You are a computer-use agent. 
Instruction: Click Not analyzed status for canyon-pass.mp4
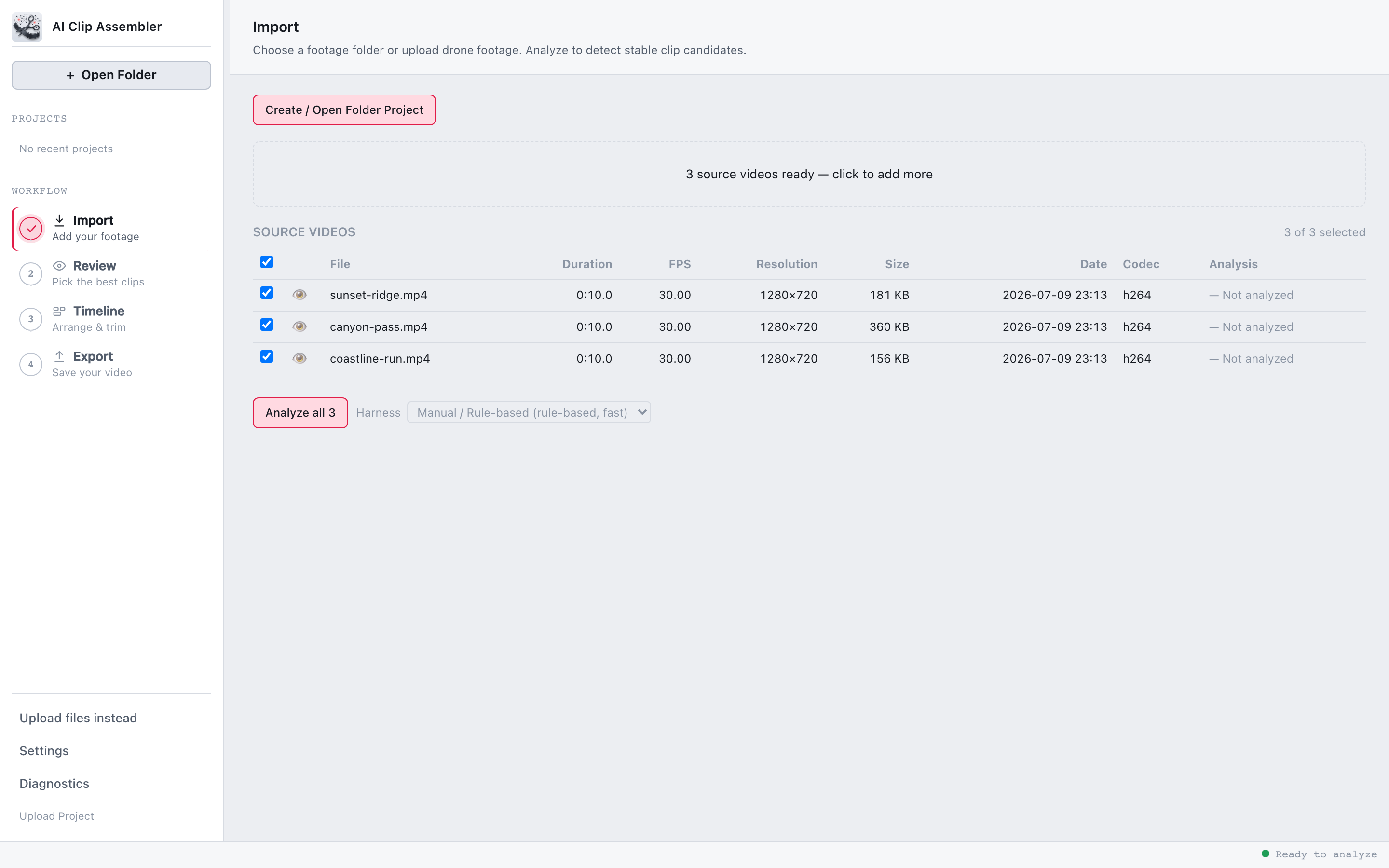click(x=1251, y=326)
